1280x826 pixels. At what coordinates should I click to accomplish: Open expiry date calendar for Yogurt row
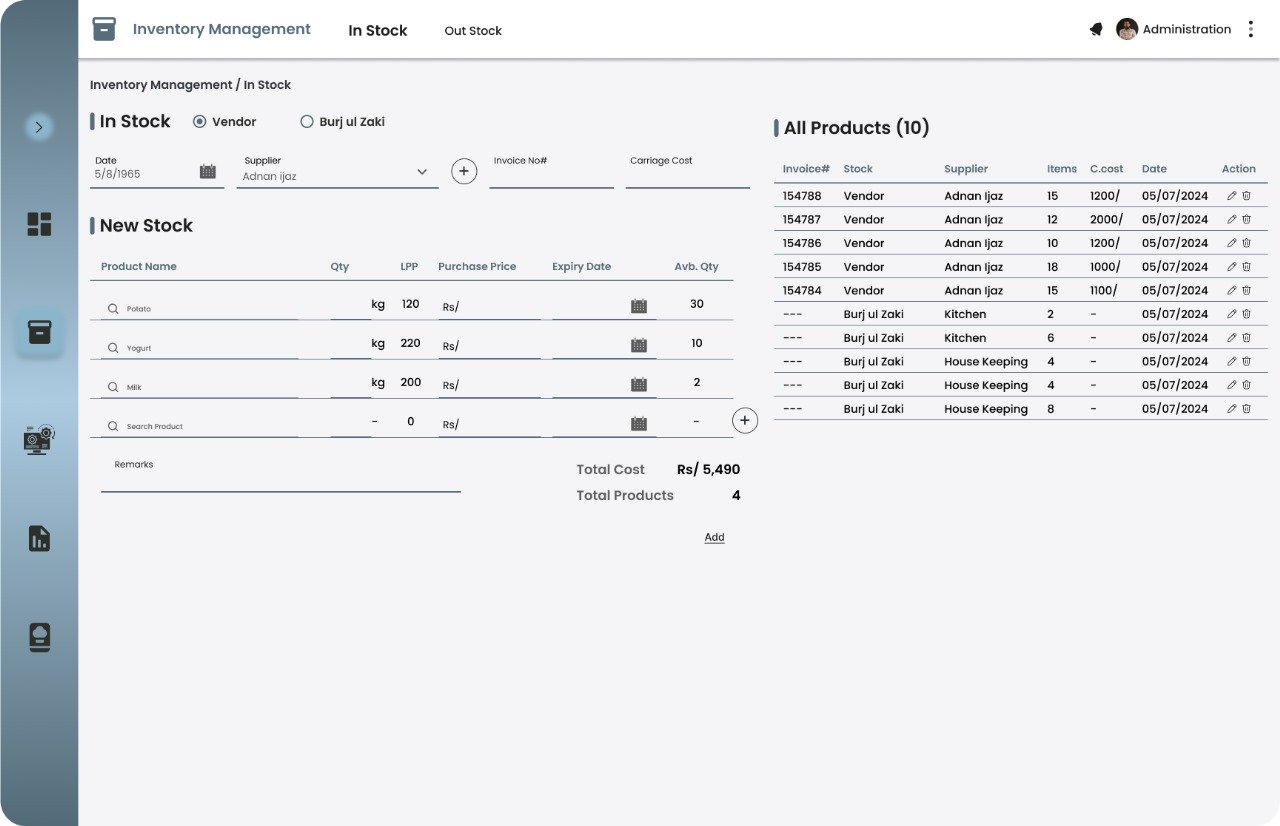(x=639, y=345)
